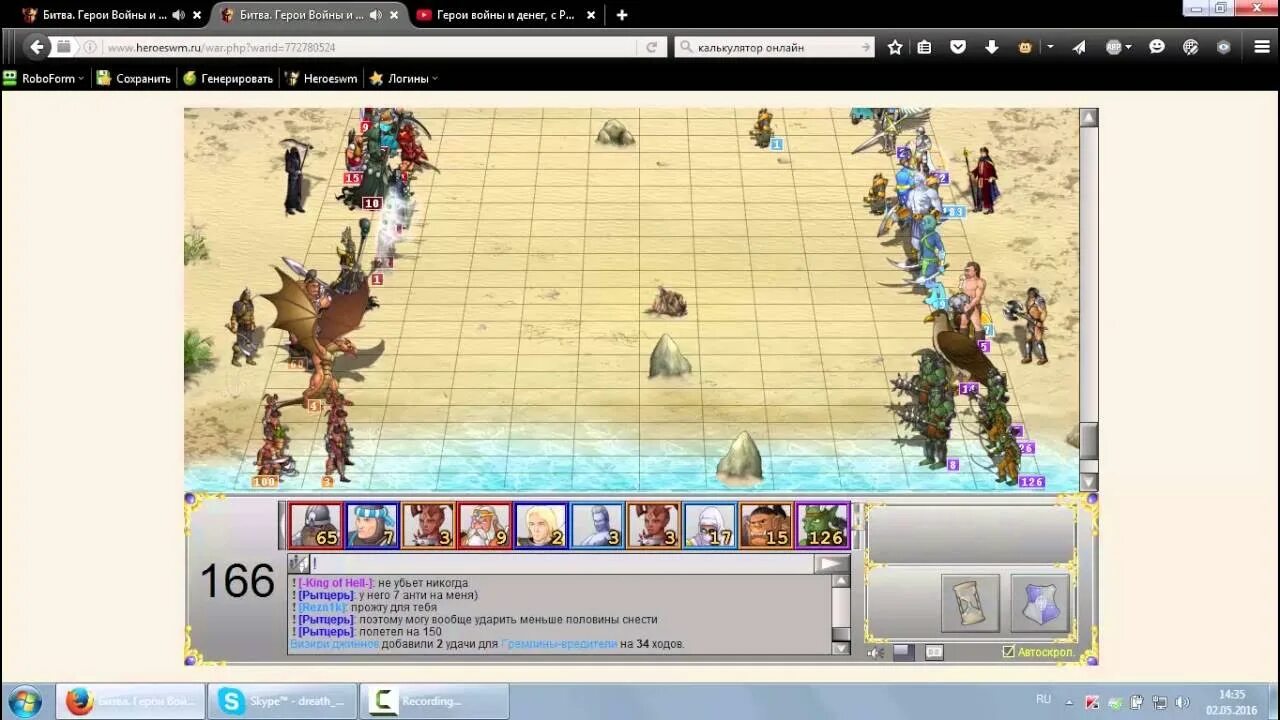Open the Heroeswm RoboForm bookmark
1280x720 pixels.
(x=321, y=78)
